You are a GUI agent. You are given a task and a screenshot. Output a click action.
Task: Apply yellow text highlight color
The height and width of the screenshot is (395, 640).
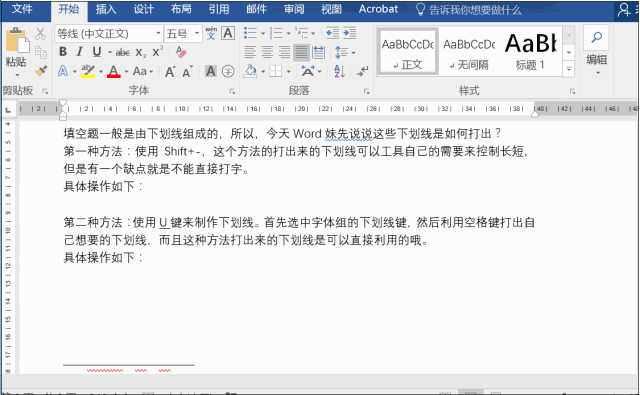click(88, 71)
